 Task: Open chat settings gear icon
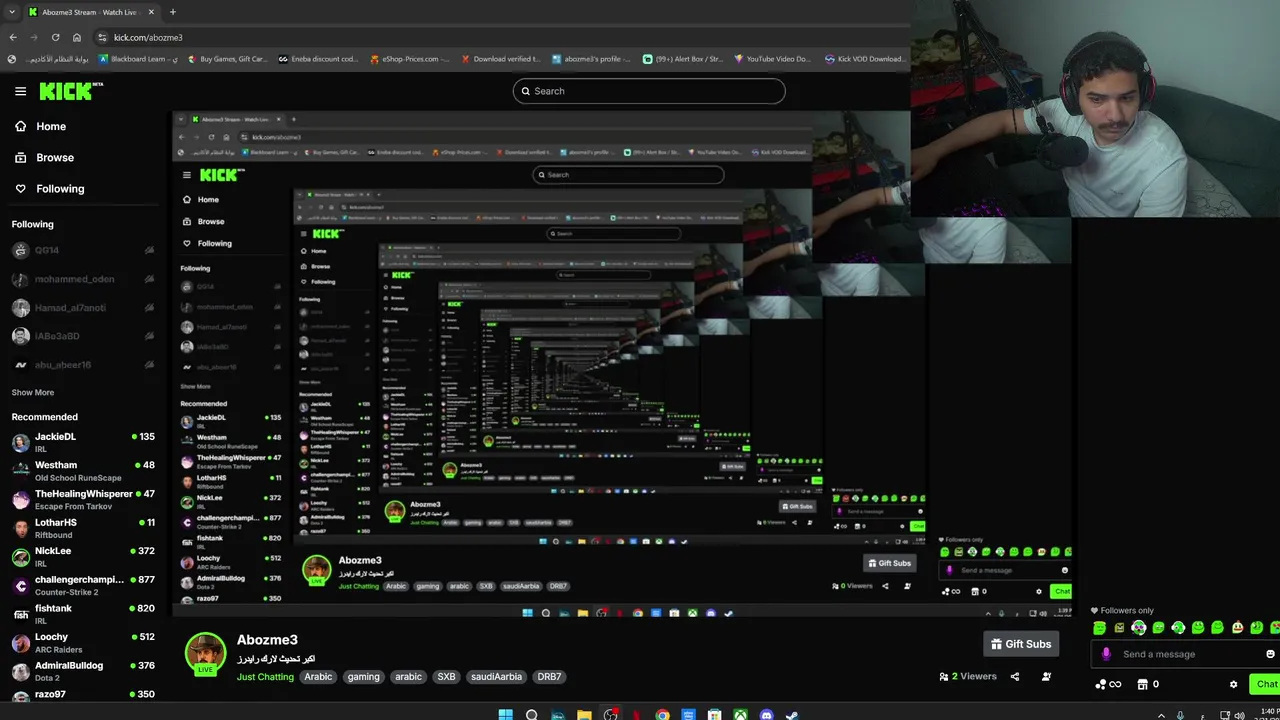click(x=1233, y=684)
